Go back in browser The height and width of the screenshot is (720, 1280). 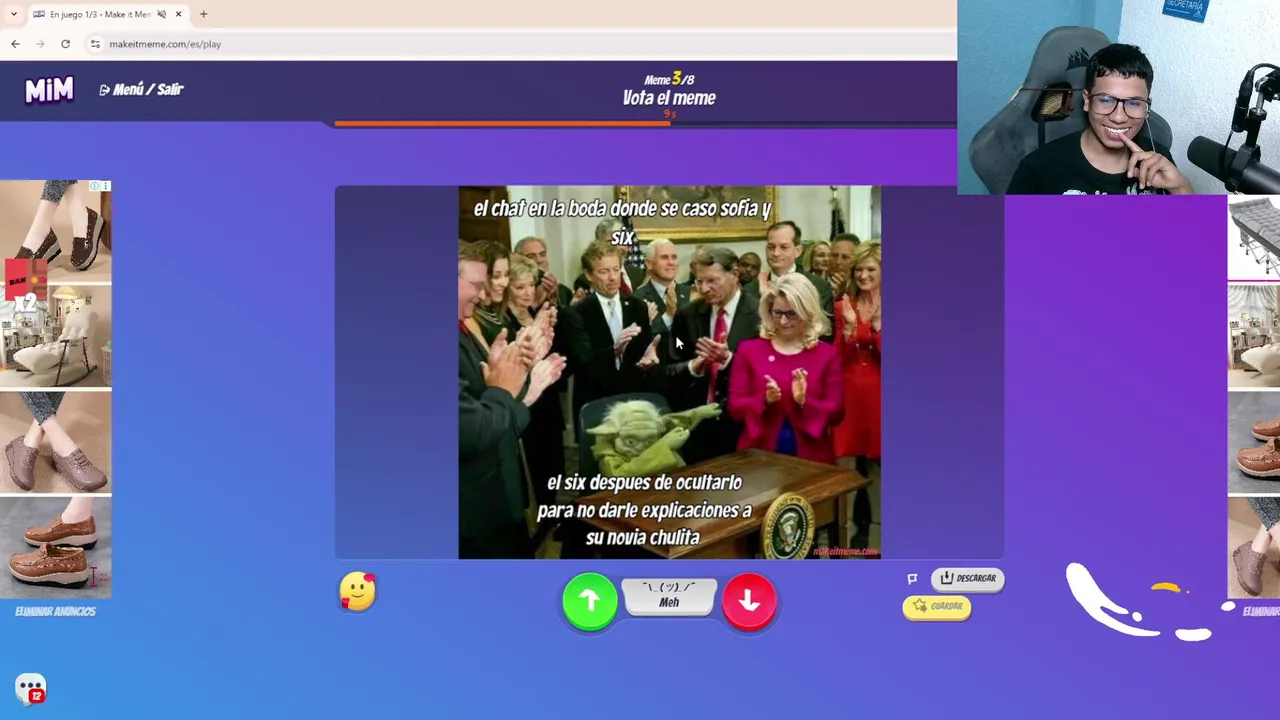pos(15,44)
